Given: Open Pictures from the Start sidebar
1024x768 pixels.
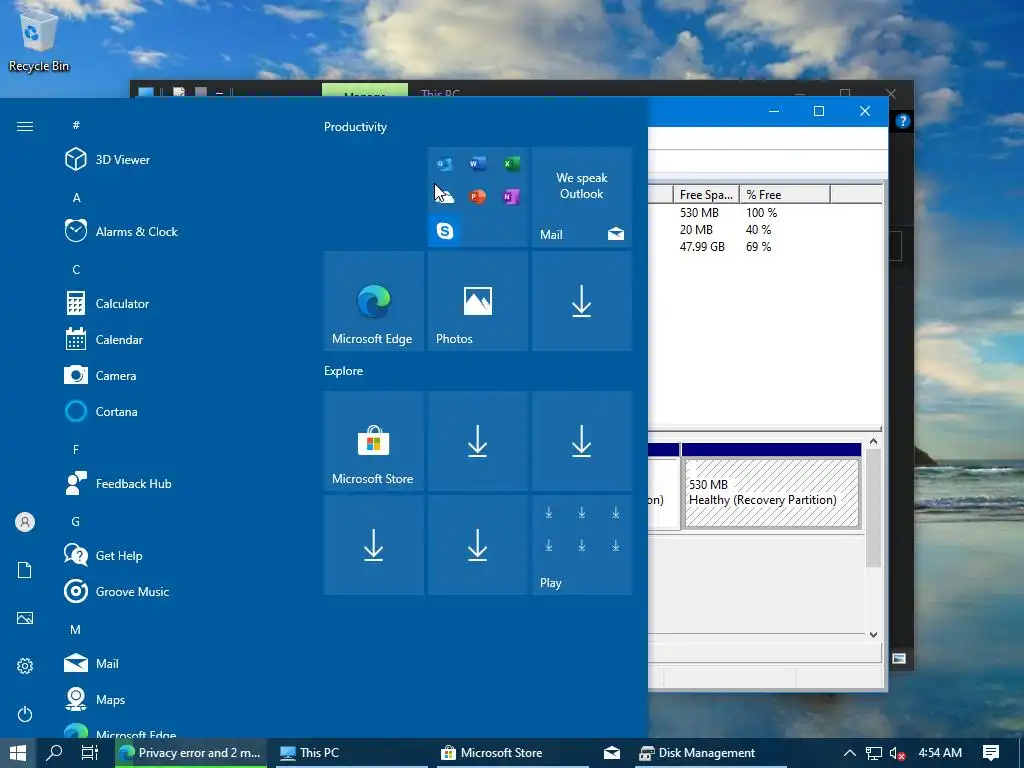Looking at the screenshot, I should tap(25, 618).
